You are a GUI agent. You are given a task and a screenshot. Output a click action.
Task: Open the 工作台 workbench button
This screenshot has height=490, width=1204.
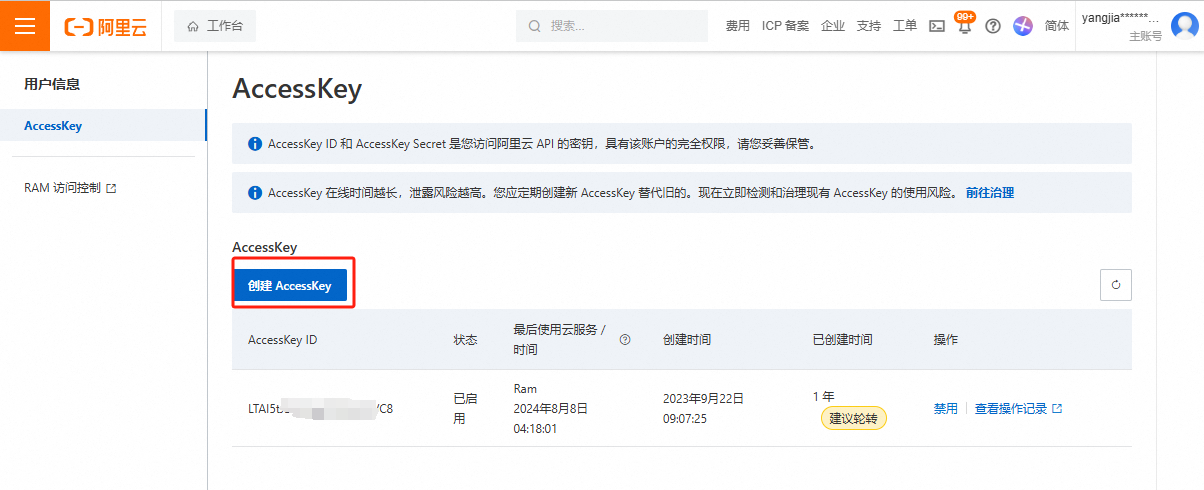(x=214, y=26)
